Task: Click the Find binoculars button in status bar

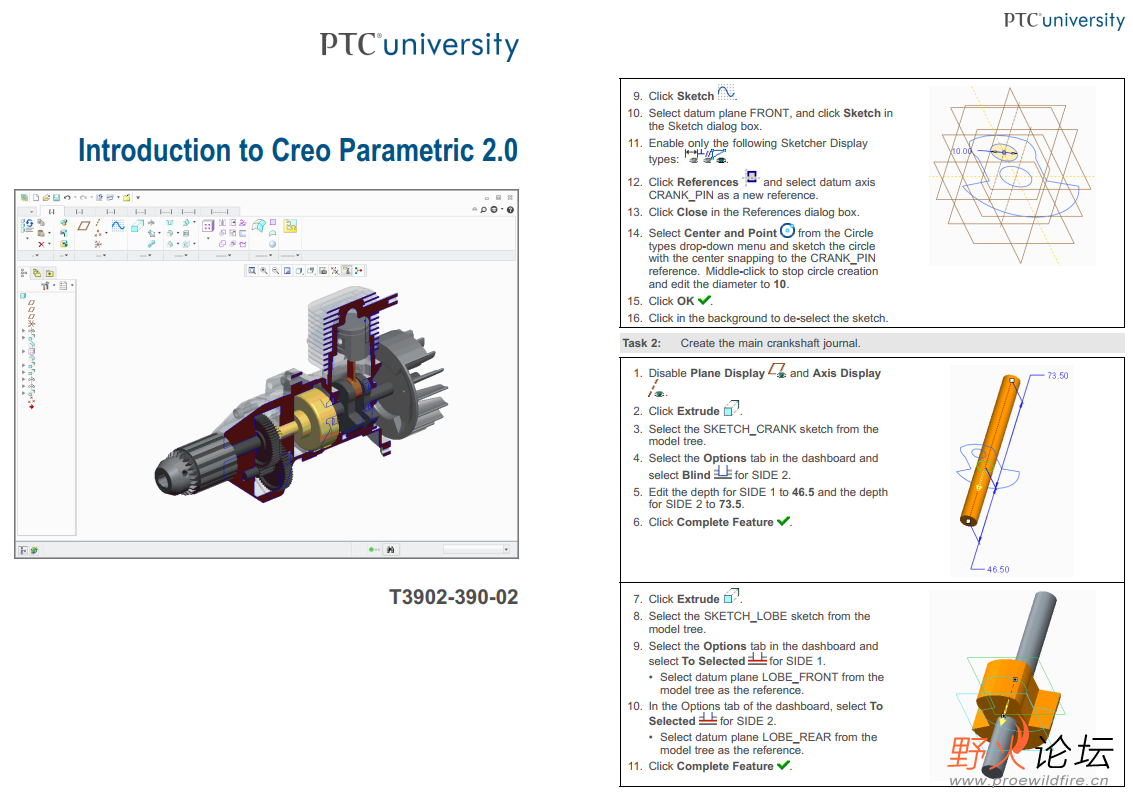Action: (390, 550)
